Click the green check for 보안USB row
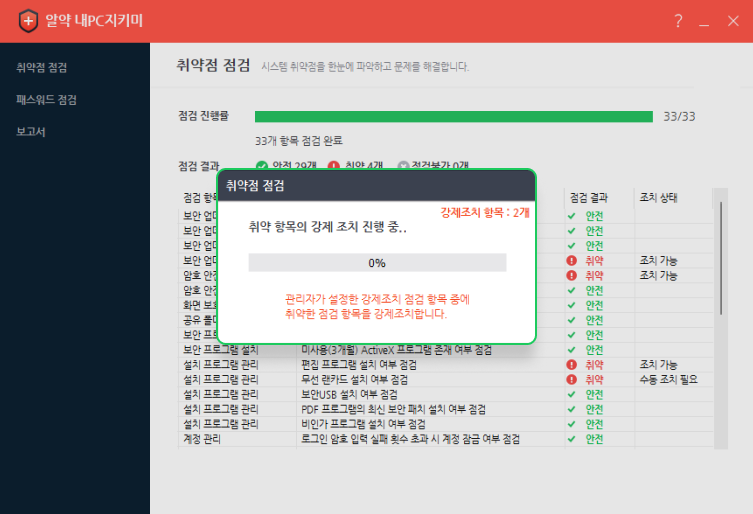The width and height of the screenshot is (753, 514). [x=571, y=394]
